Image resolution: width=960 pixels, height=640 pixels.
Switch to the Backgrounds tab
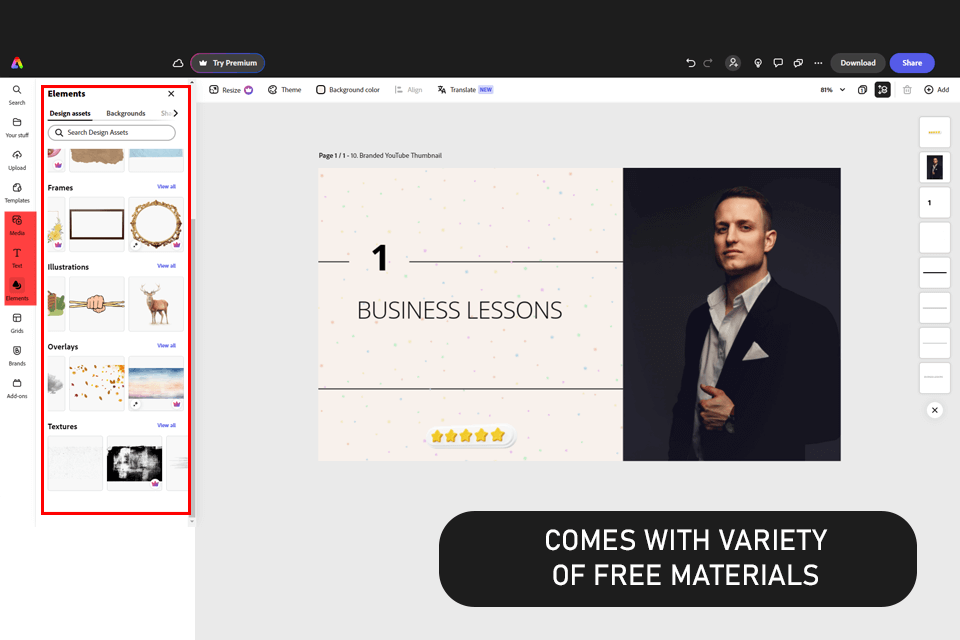[126, 113]
